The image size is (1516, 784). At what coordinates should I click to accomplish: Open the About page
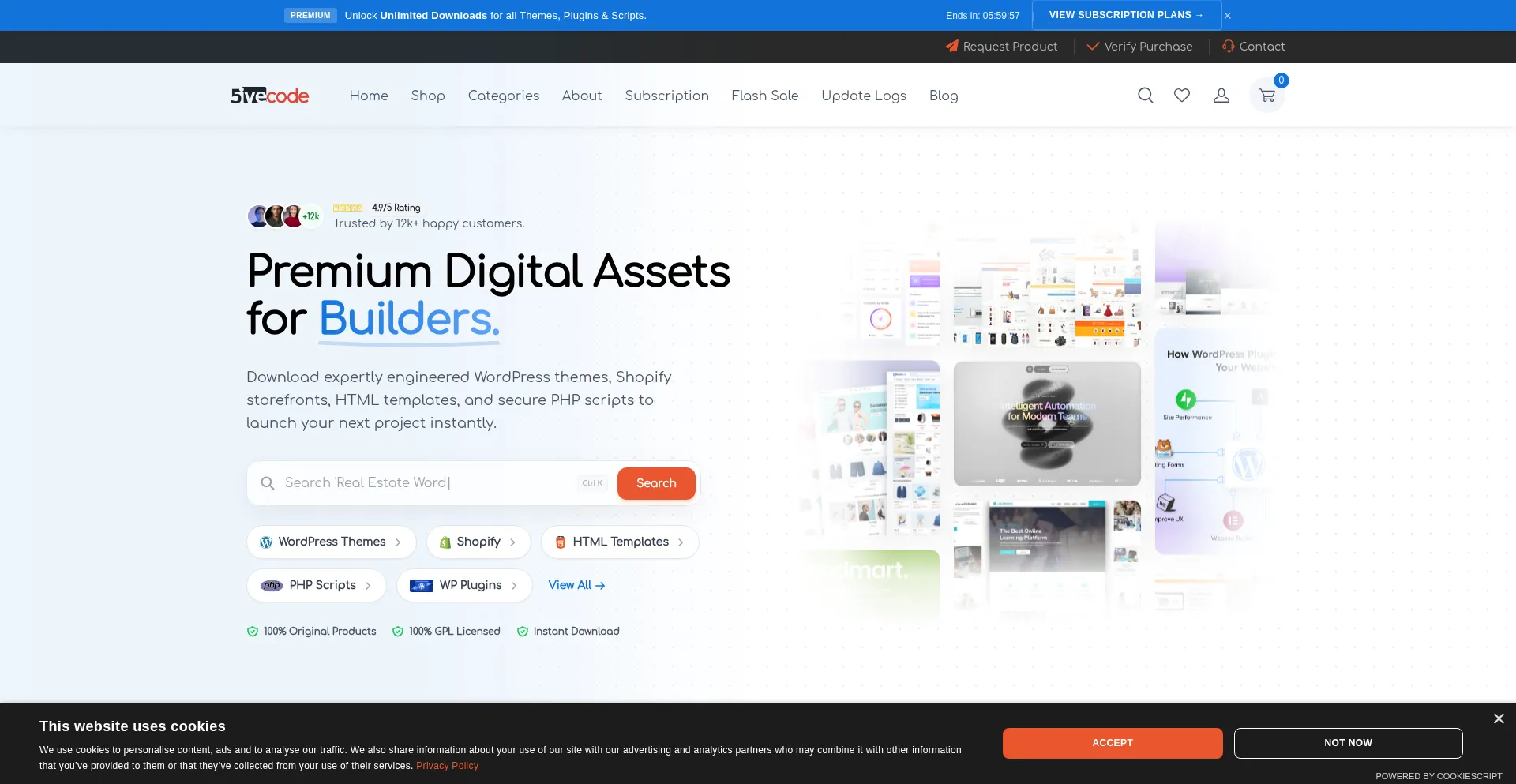[582, 96]
